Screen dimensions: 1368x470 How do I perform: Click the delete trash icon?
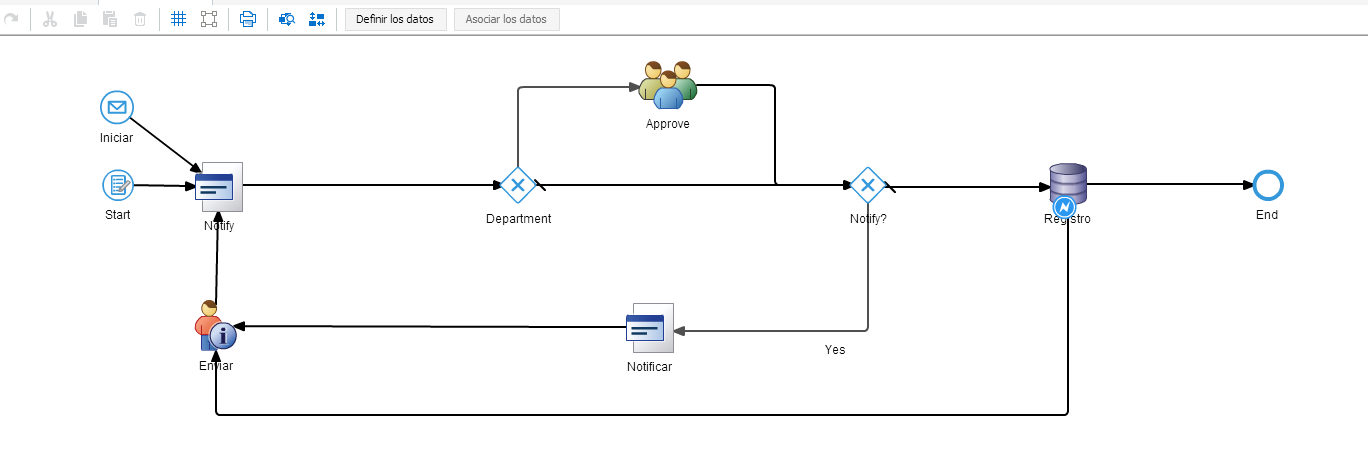[140, 19]
